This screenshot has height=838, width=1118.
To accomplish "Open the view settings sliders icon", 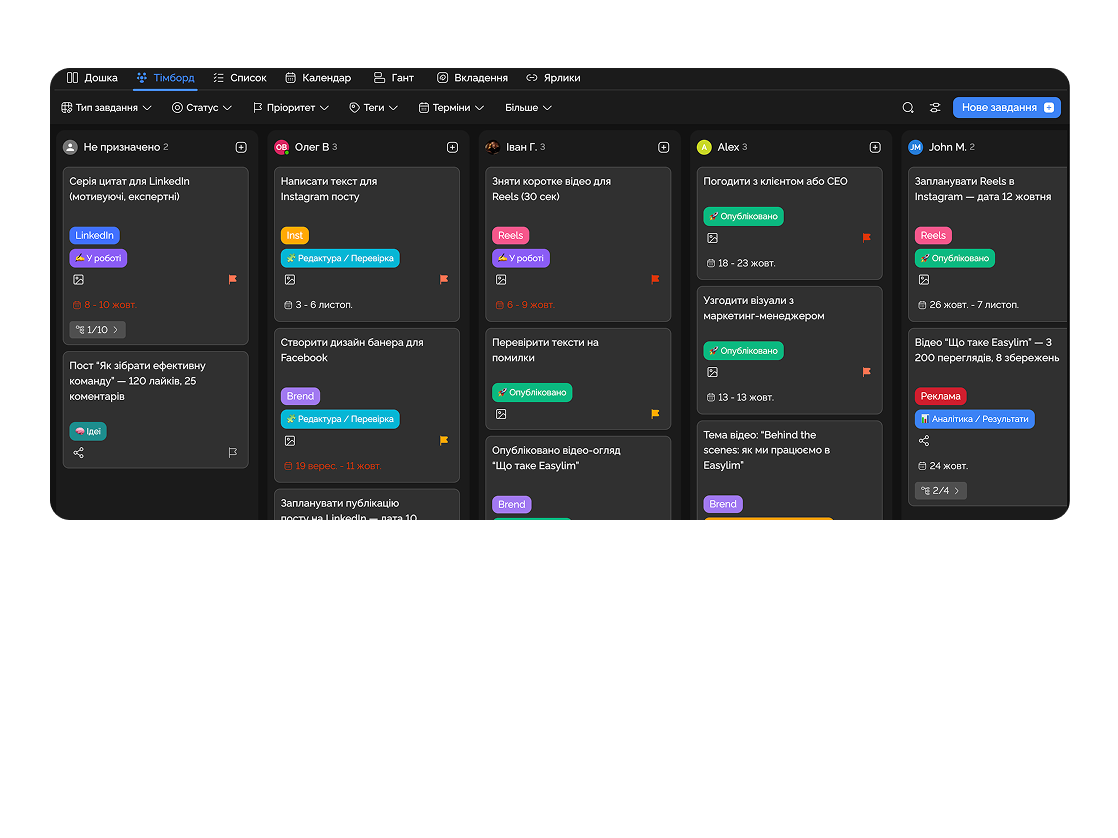I will [935, 108].
